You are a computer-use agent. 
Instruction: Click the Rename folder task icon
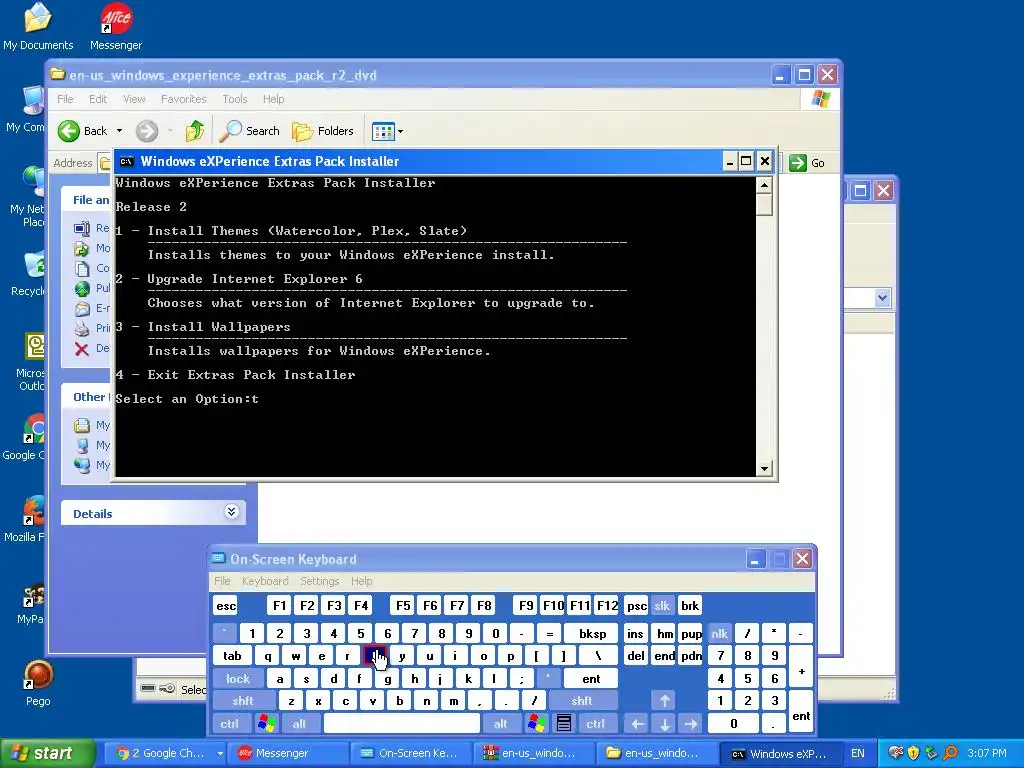coord(82,229)
